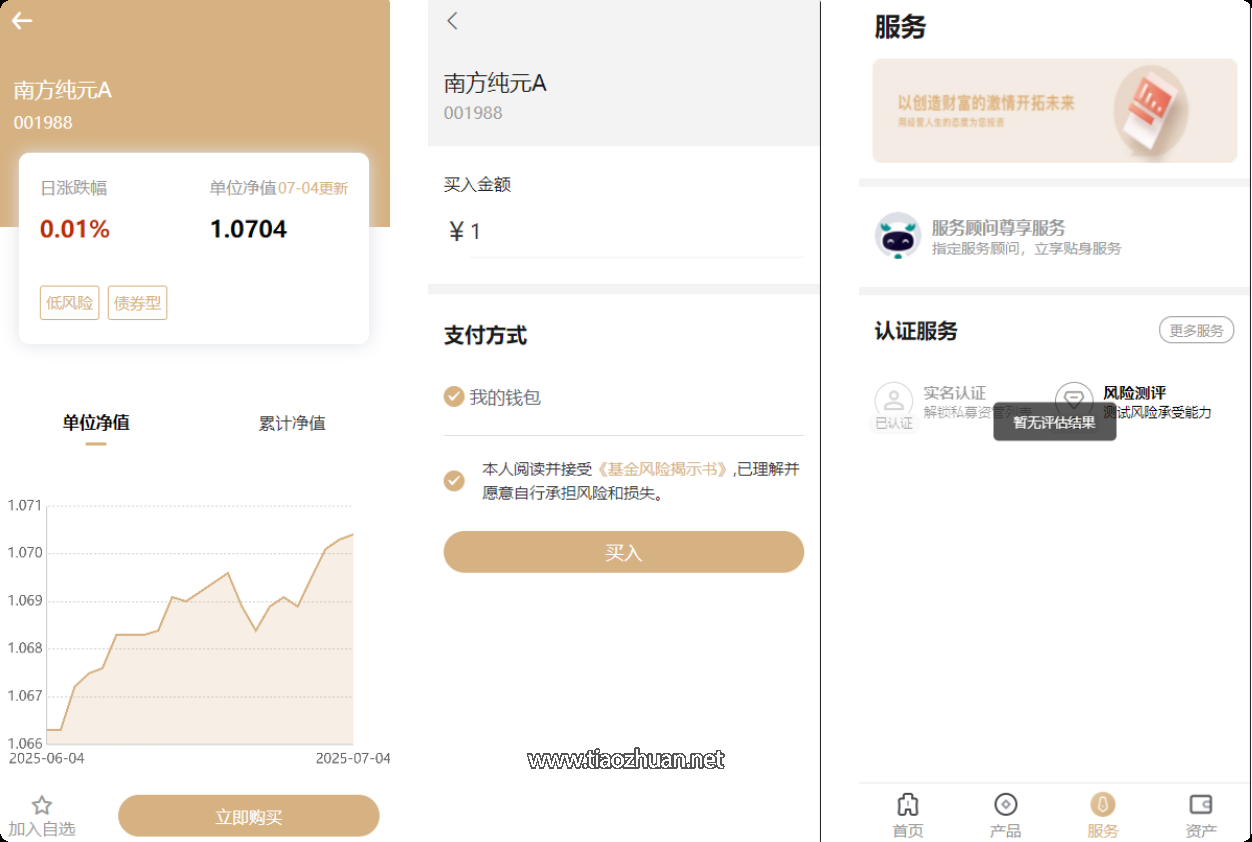Tap the 我的钱包 payment label

(505, 397)
